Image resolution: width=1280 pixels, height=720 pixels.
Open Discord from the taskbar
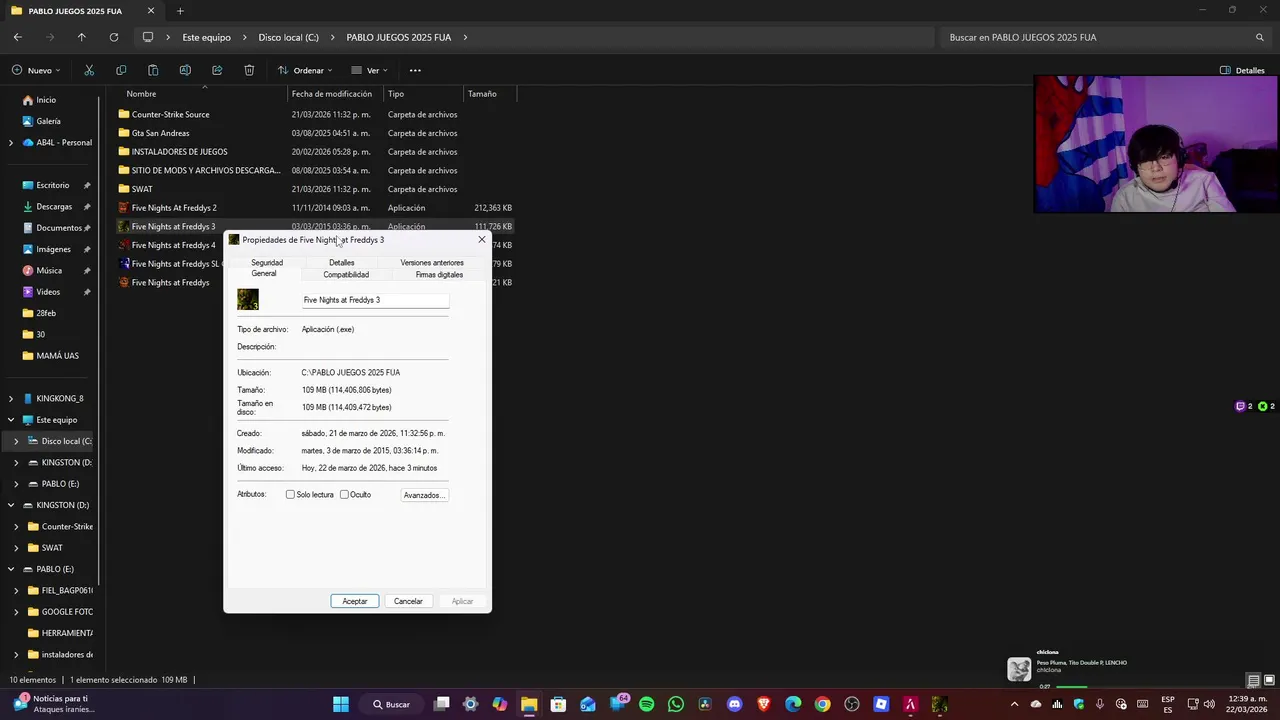coord(735,704)
